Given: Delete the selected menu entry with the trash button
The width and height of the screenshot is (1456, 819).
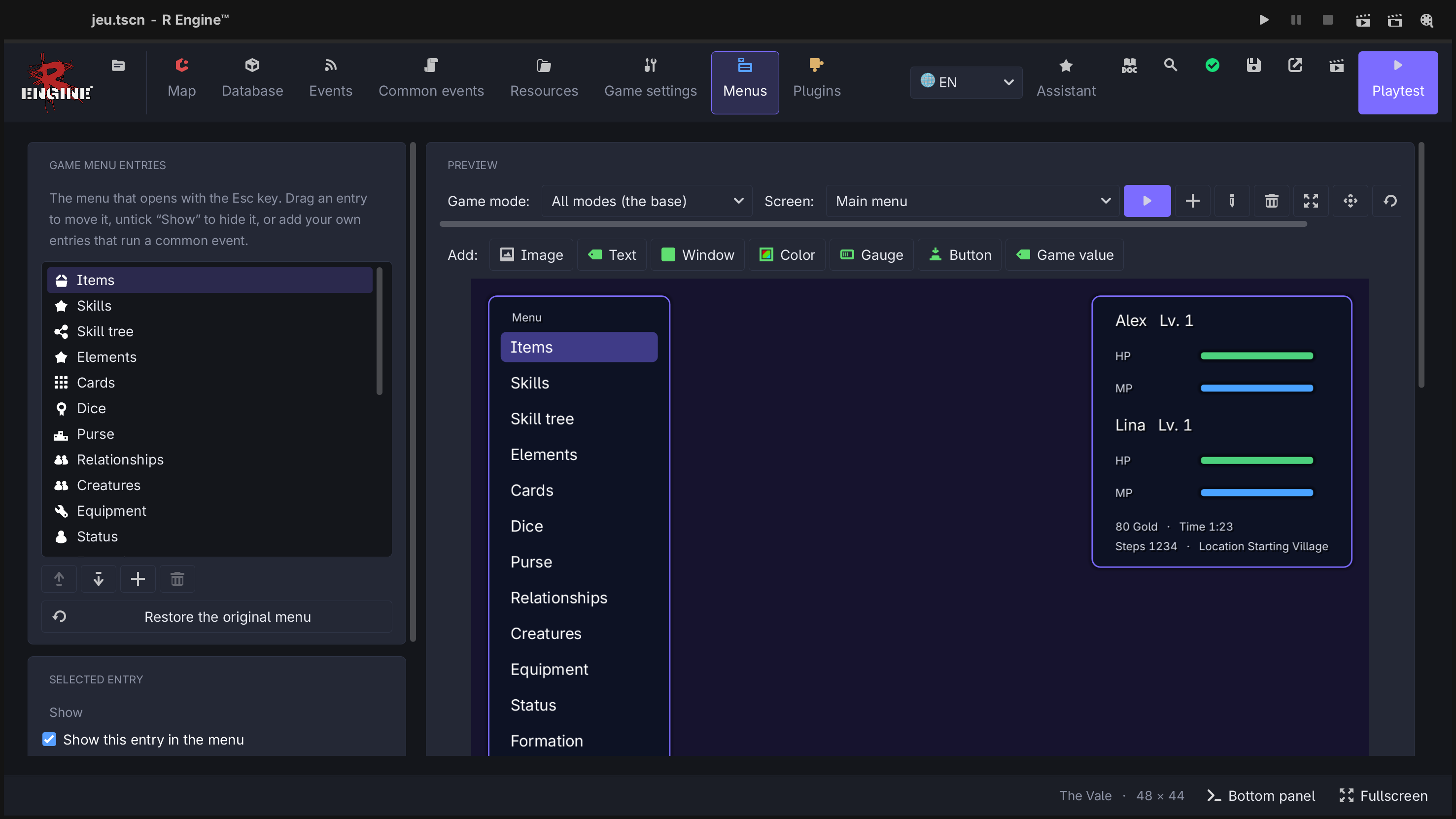Looking at the screenshot, I should coord(177,578).
